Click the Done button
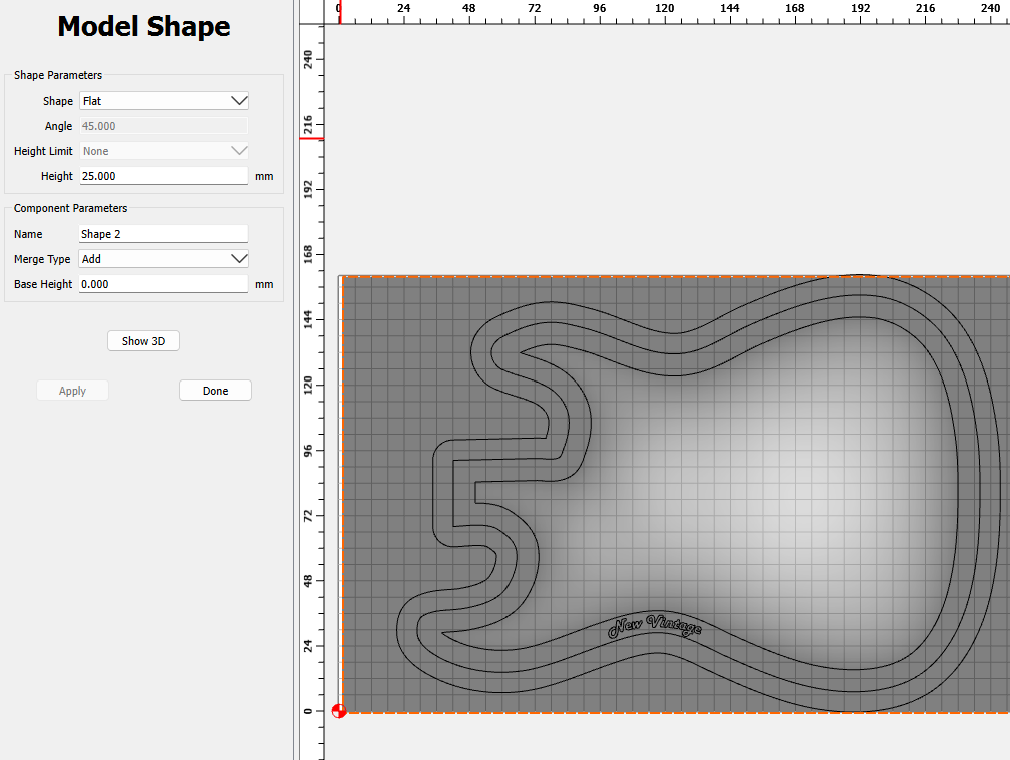This screenshot has height=760, width=1010. click(215, 391)
